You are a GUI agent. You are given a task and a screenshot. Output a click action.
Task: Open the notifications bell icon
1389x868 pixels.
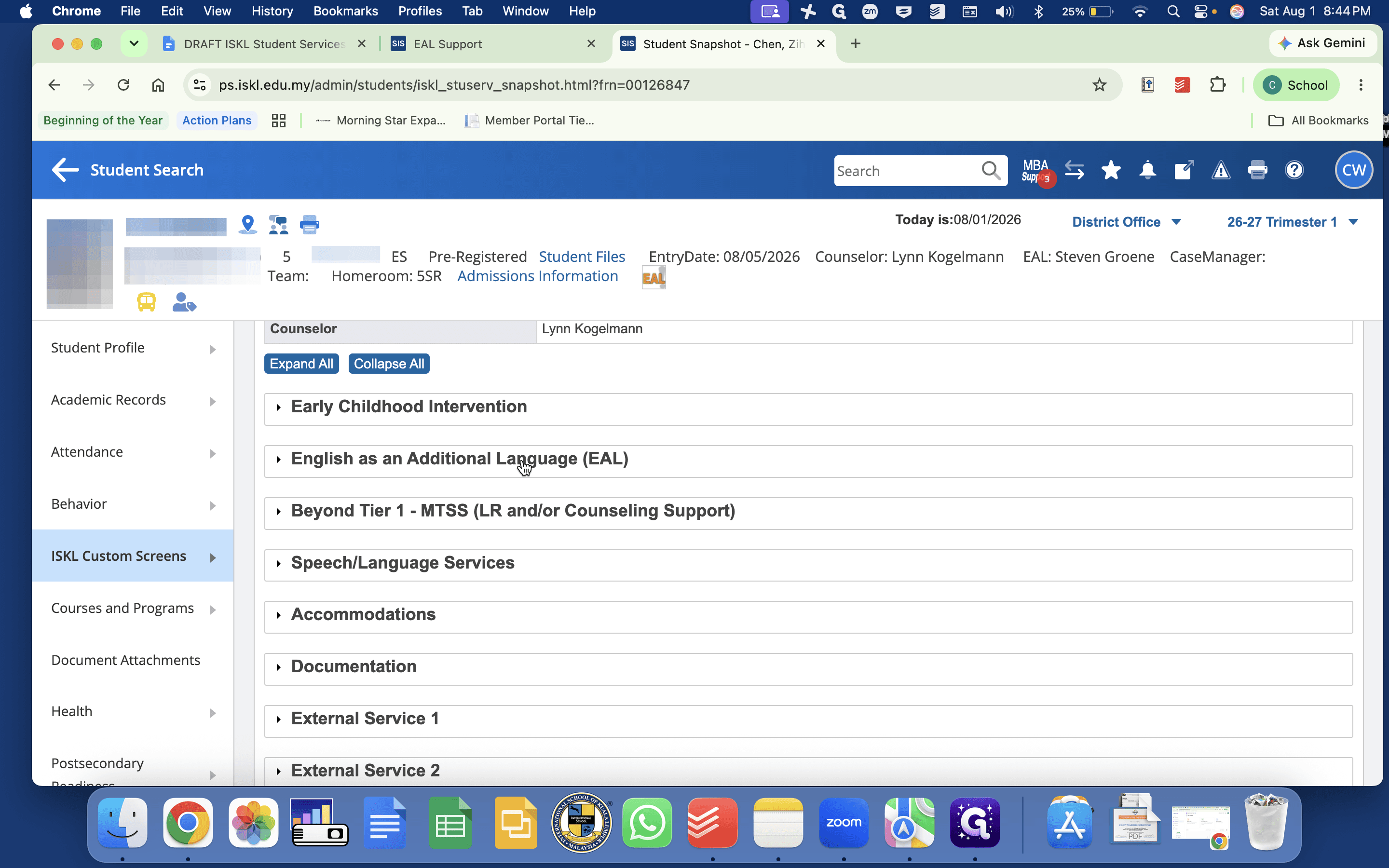1148,170
